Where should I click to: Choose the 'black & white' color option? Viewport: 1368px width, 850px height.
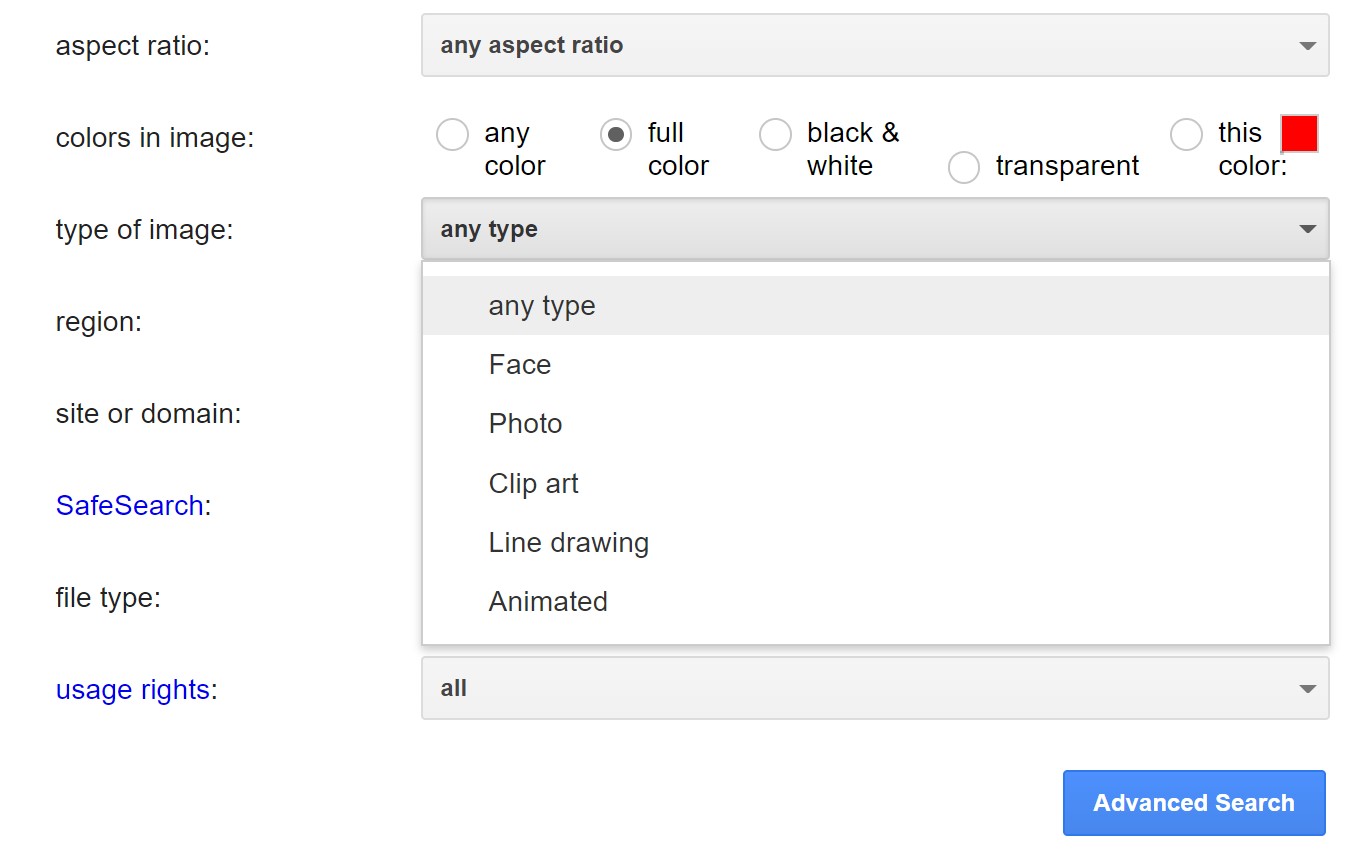[776, 134]
